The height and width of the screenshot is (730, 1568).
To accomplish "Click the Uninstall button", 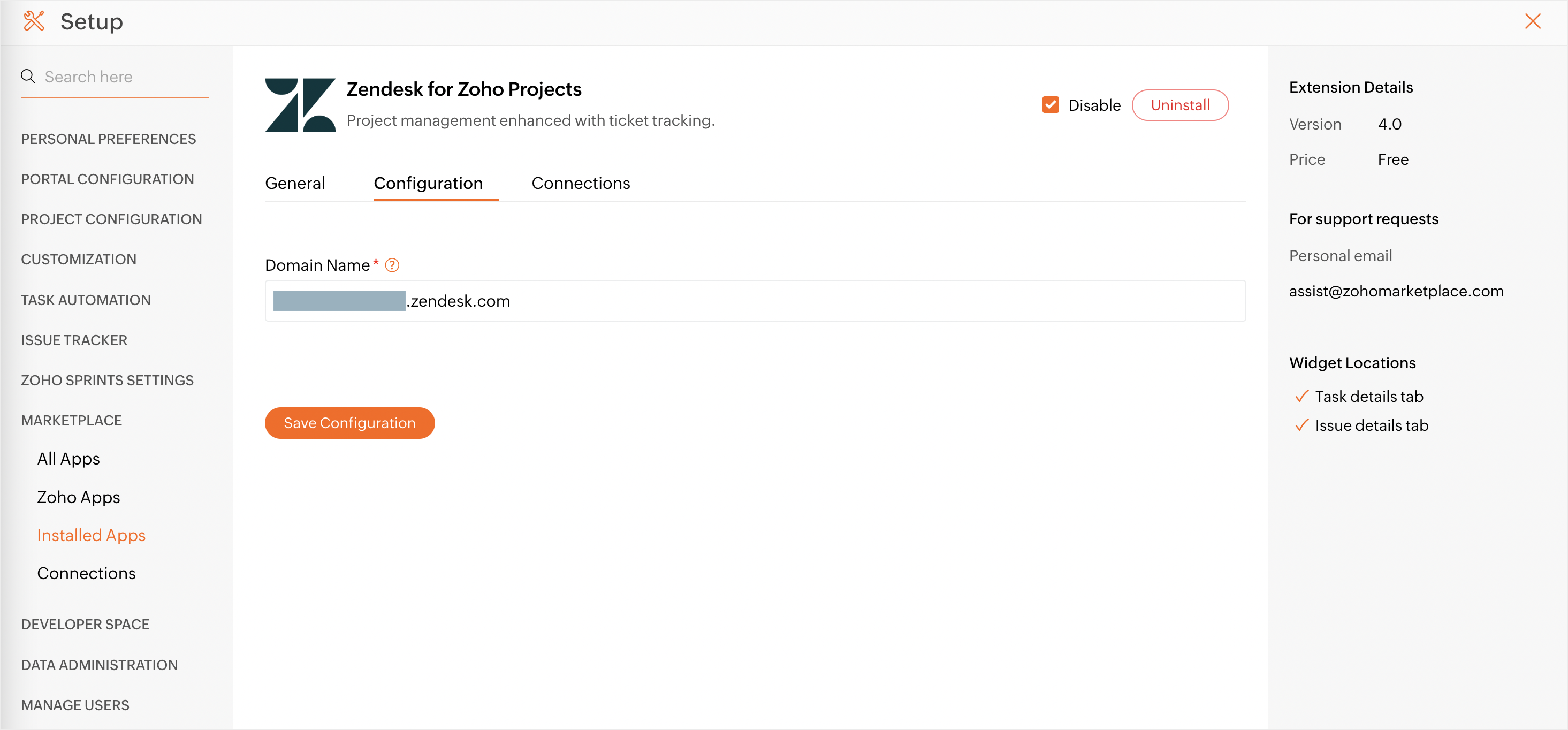I will [x=1179, y=105].
